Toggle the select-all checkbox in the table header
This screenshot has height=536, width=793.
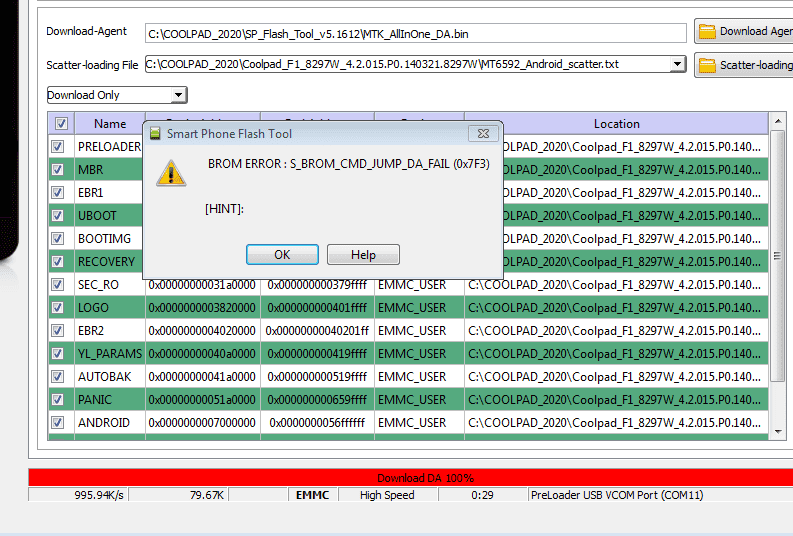61,123
